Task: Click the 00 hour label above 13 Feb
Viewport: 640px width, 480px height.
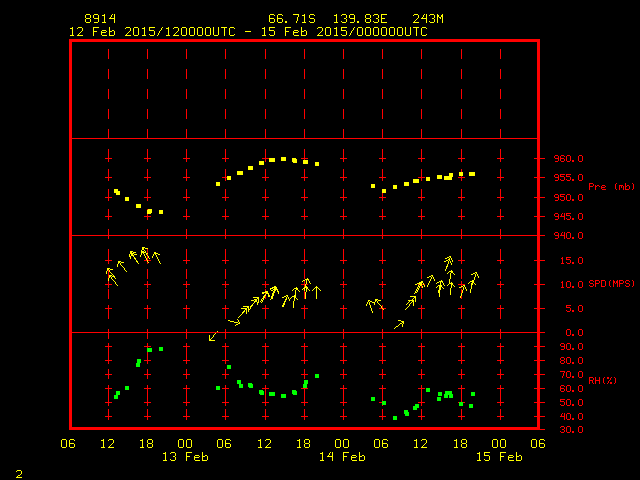Action: (185, 444)
